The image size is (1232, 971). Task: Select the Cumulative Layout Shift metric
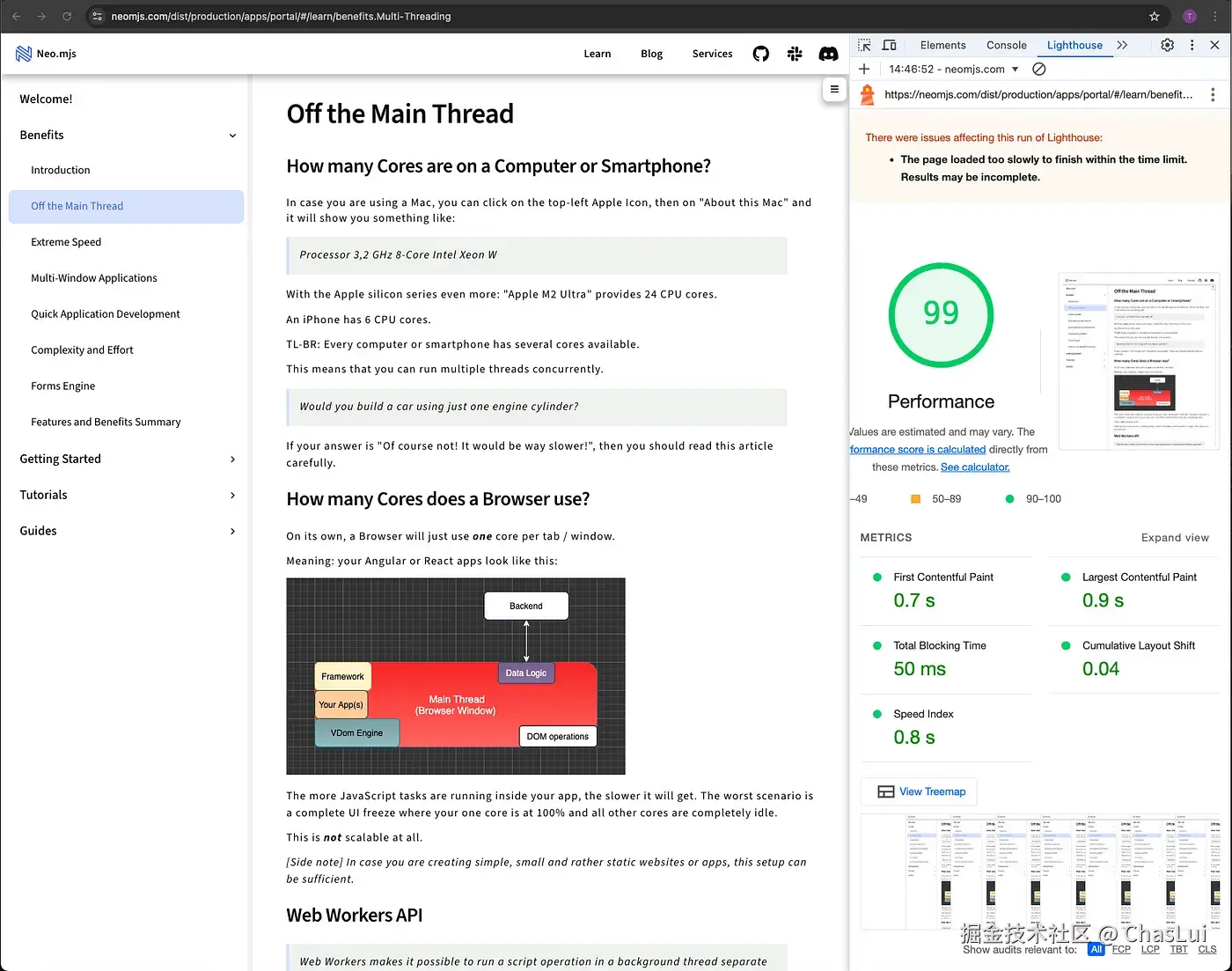[x=1135, y=659]
